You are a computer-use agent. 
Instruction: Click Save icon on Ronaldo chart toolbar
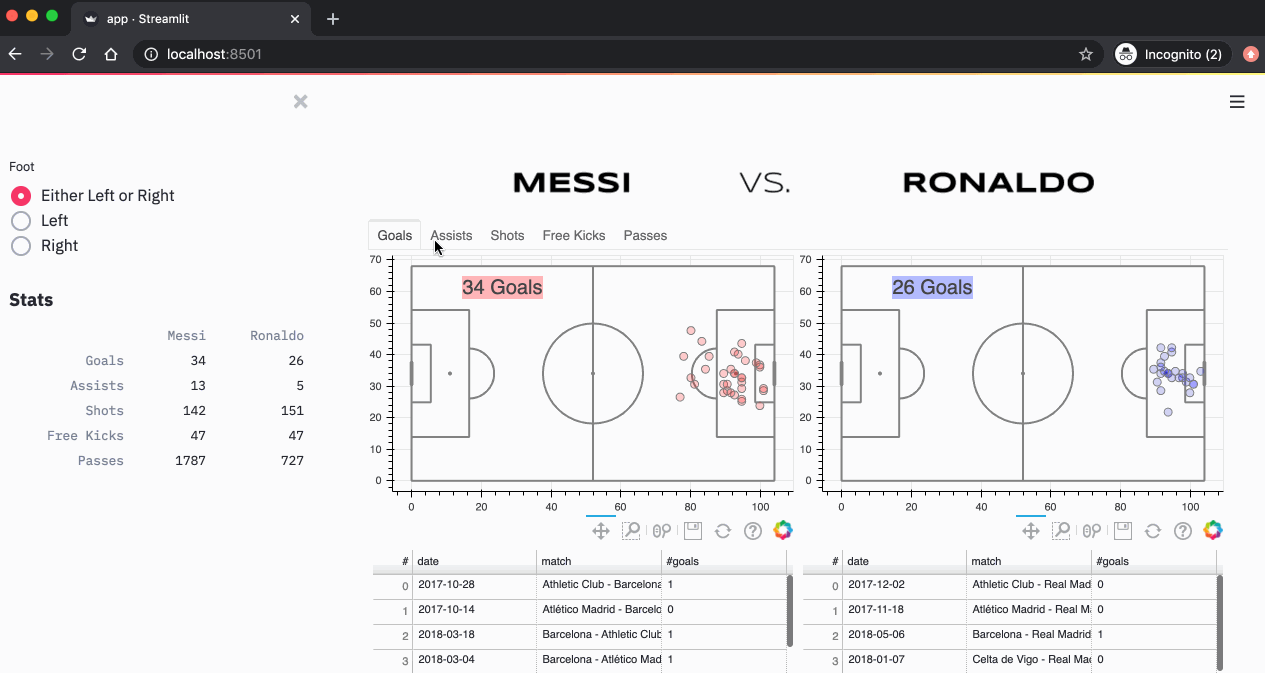tap(1122, 531)
